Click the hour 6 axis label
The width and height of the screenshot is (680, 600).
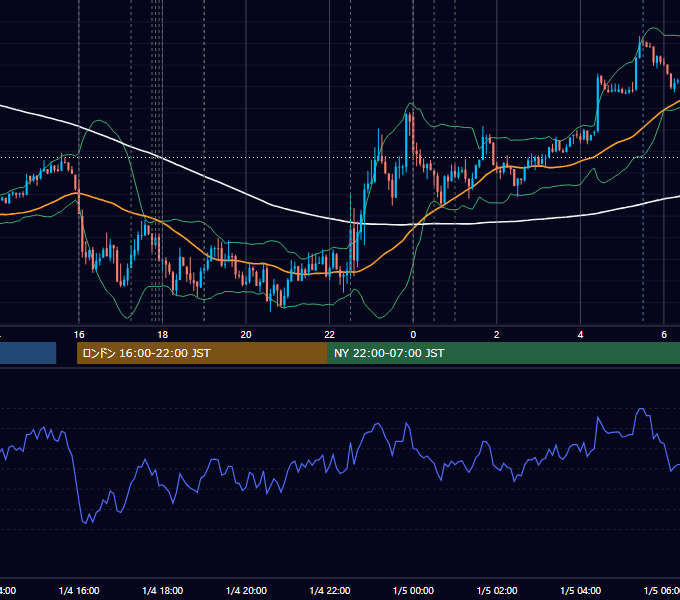click(x=664, y=335)
